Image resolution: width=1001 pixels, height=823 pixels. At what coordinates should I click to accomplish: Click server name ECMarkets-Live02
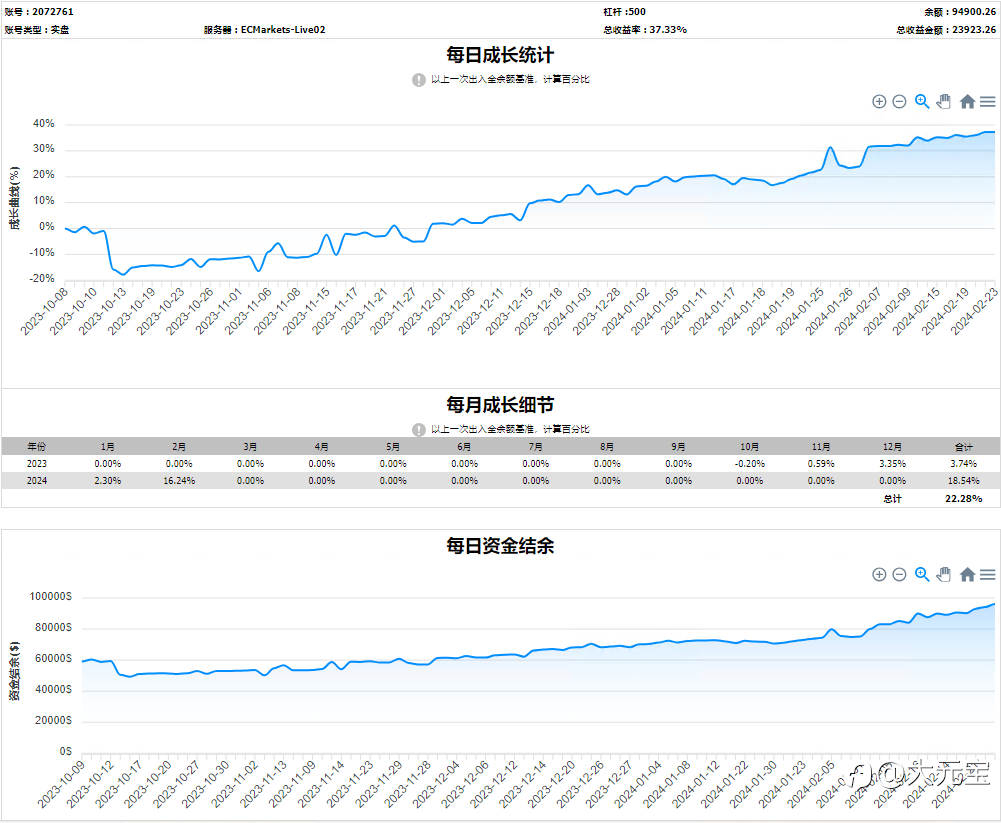pos(283,29)
